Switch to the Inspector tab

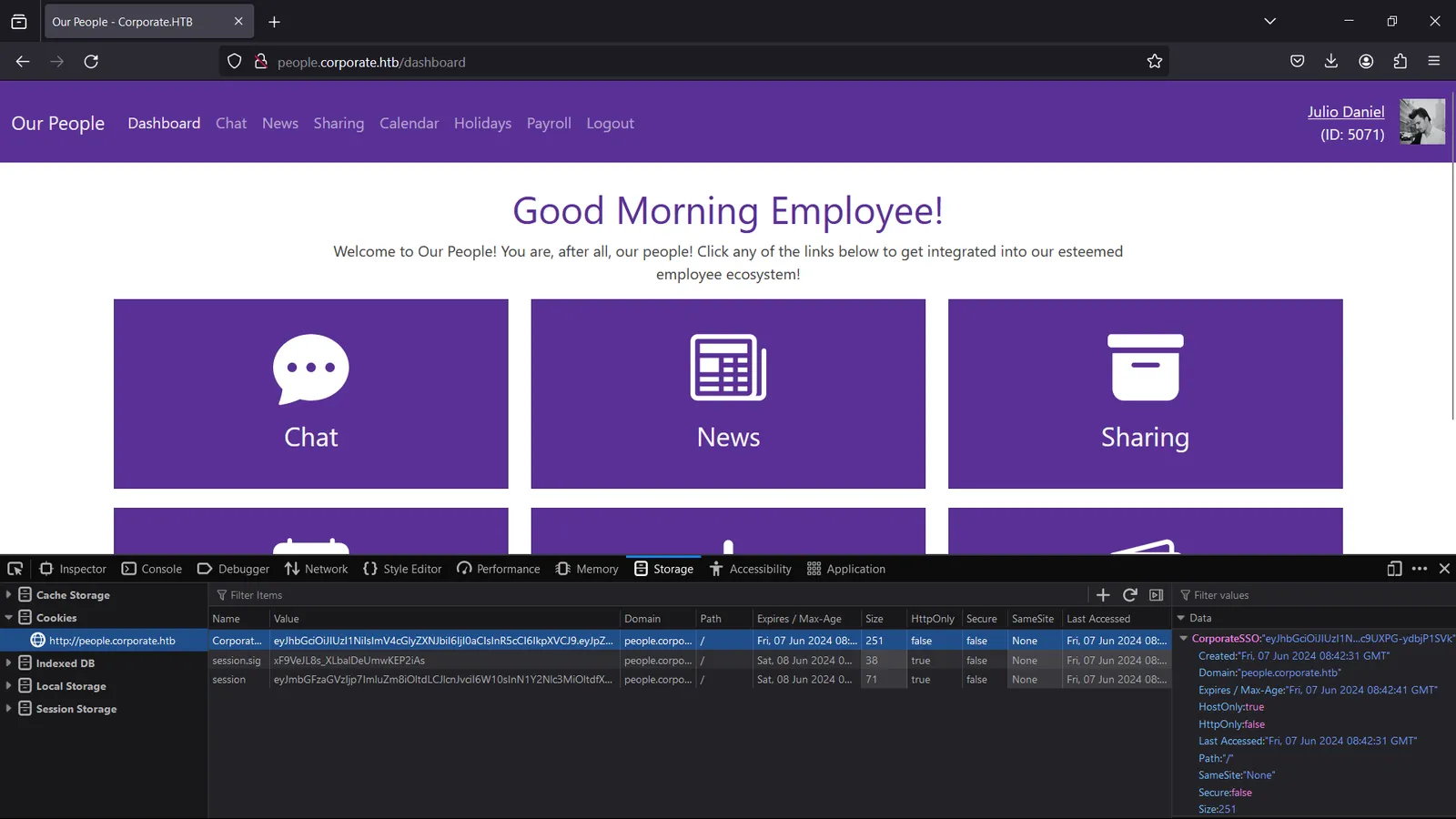pyautogui.click(x=73, y=569)
